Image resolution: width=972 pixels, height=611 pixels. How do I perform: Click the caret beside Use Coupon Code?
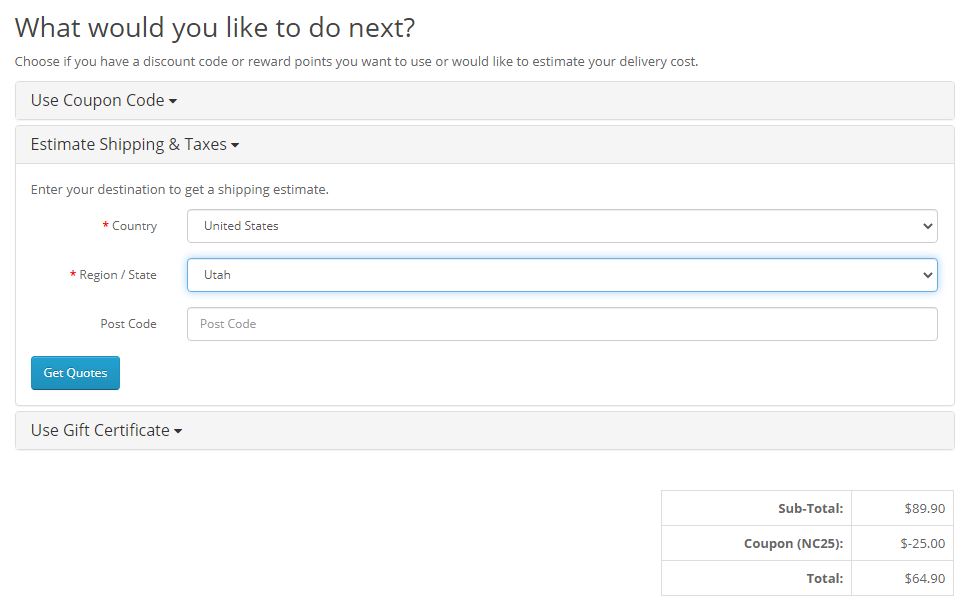point(173,102)
